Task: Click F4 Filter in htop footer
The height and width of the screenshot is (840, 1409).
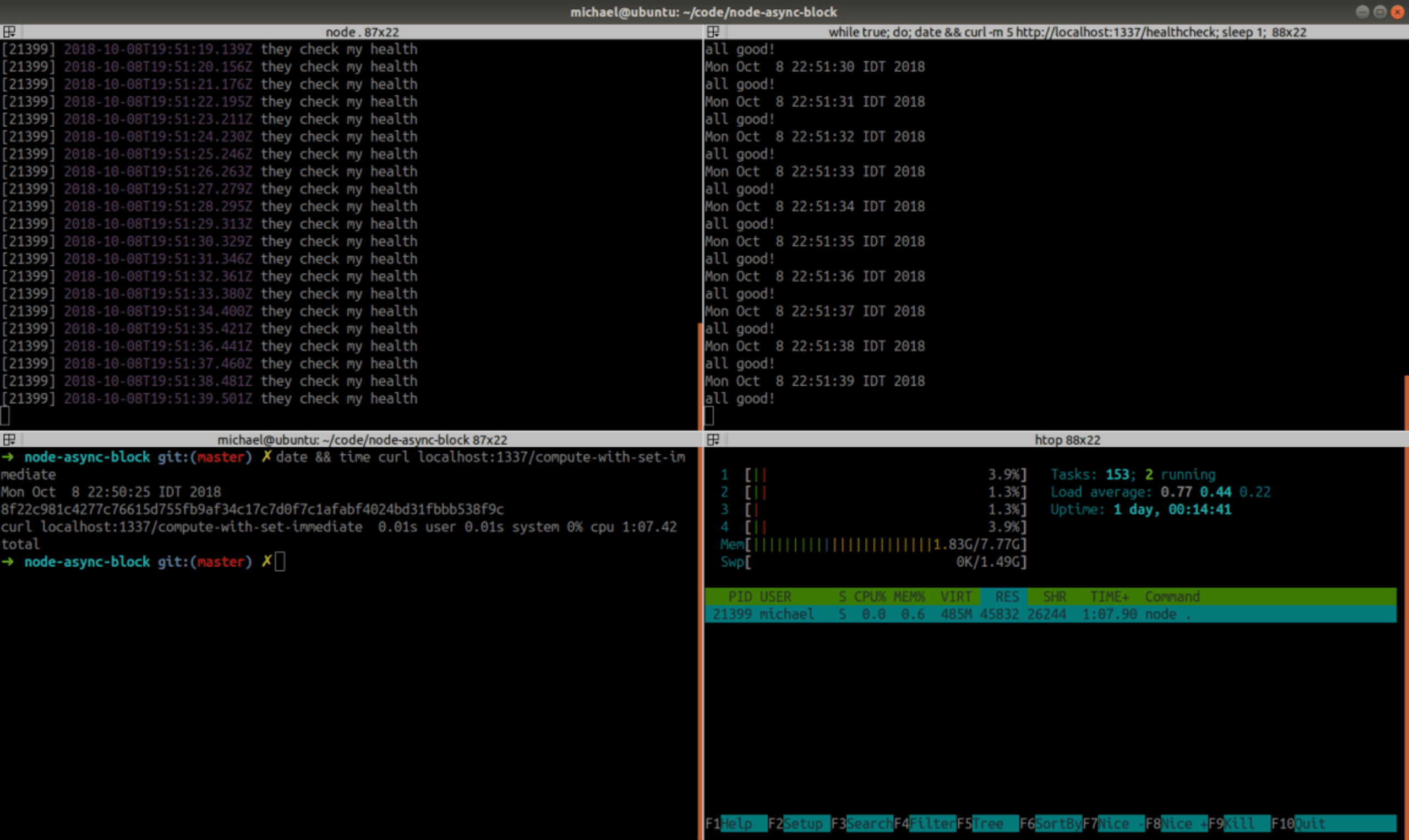Action: (x=924, y=823)
